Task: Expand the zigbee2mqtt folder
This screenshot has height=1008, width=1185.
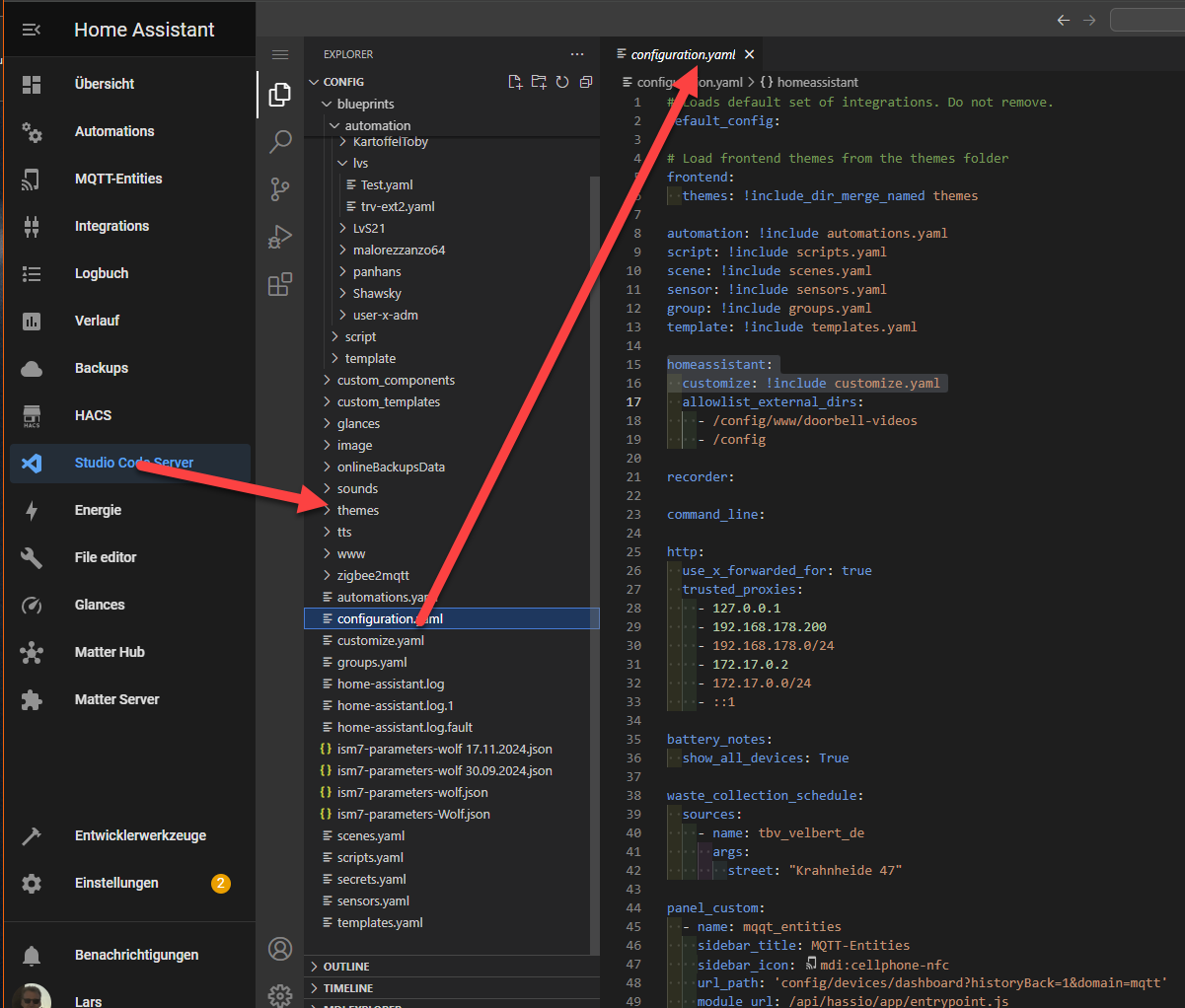Action: 372,575
